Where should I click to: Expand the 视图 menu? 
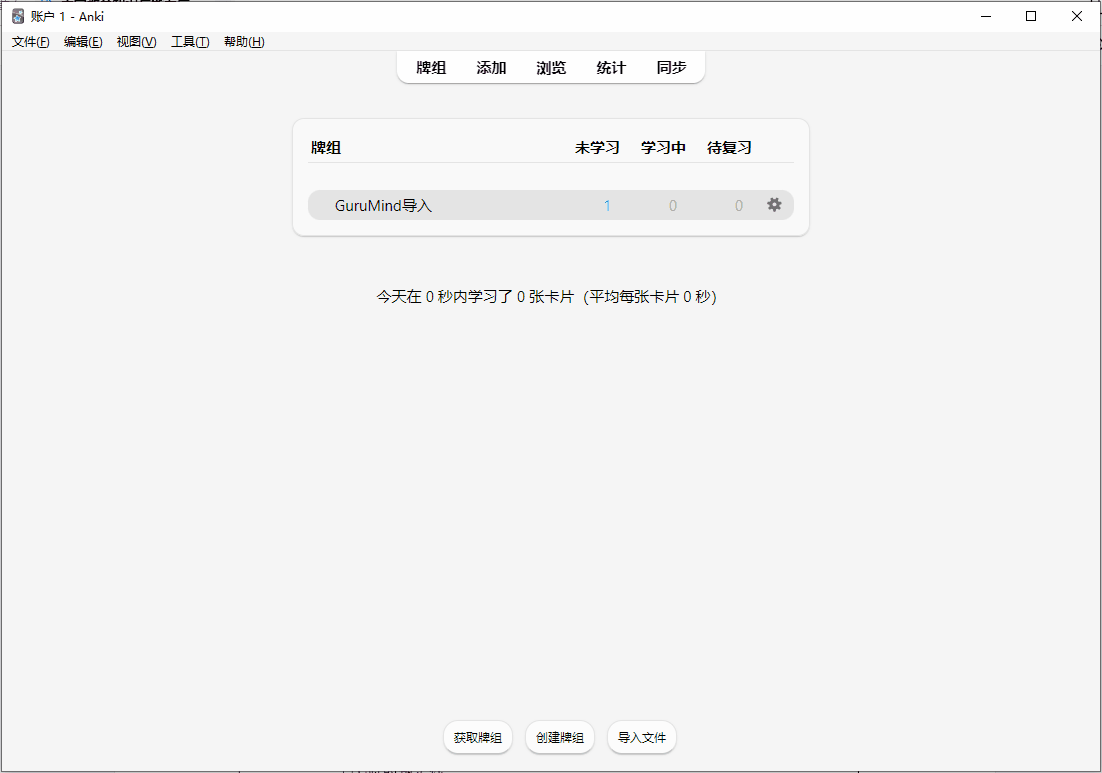coord(136,42)
